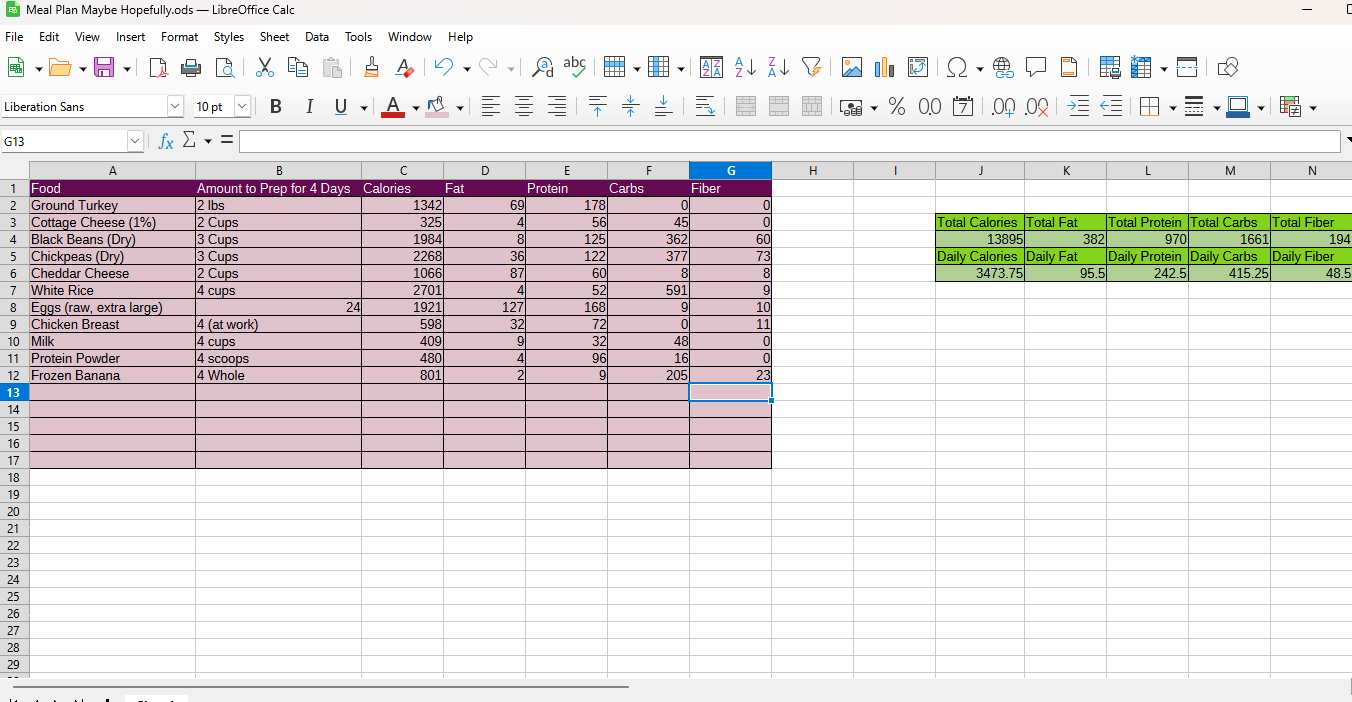Sort ascending A to Z
1352x702 pixels.
point(745,67)
